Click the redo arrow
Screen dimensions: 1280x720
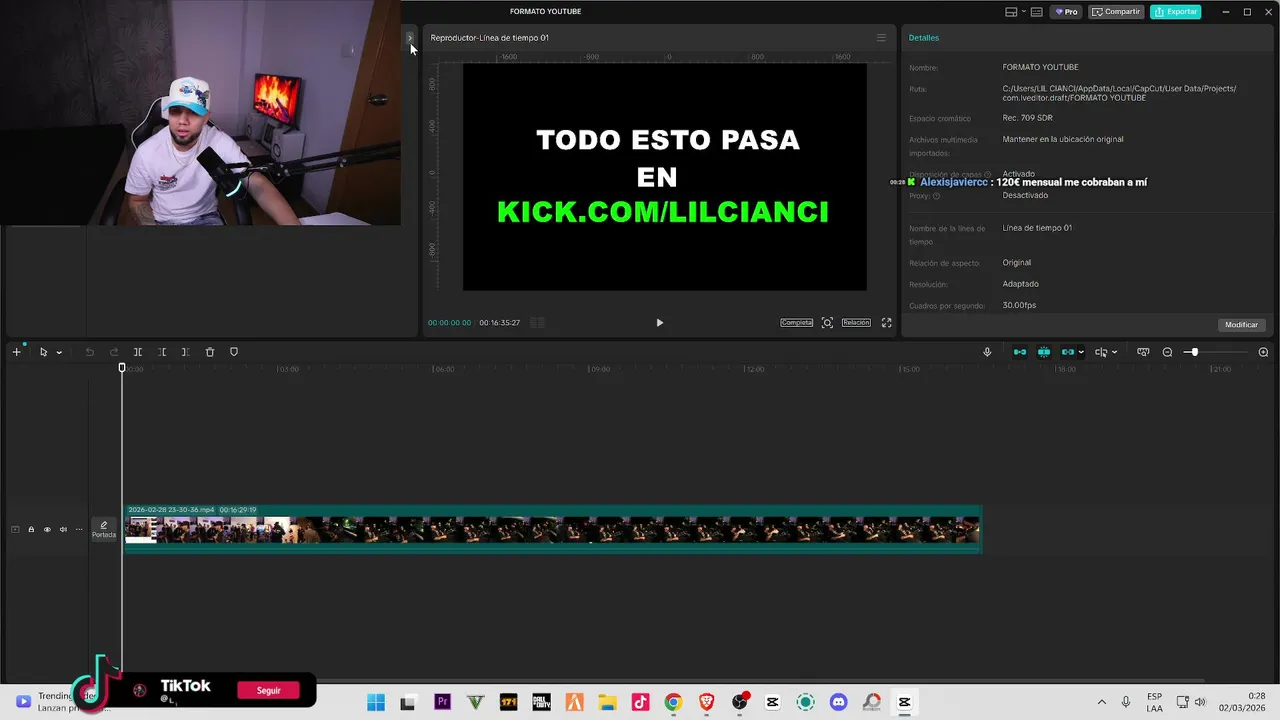(114, 352)
